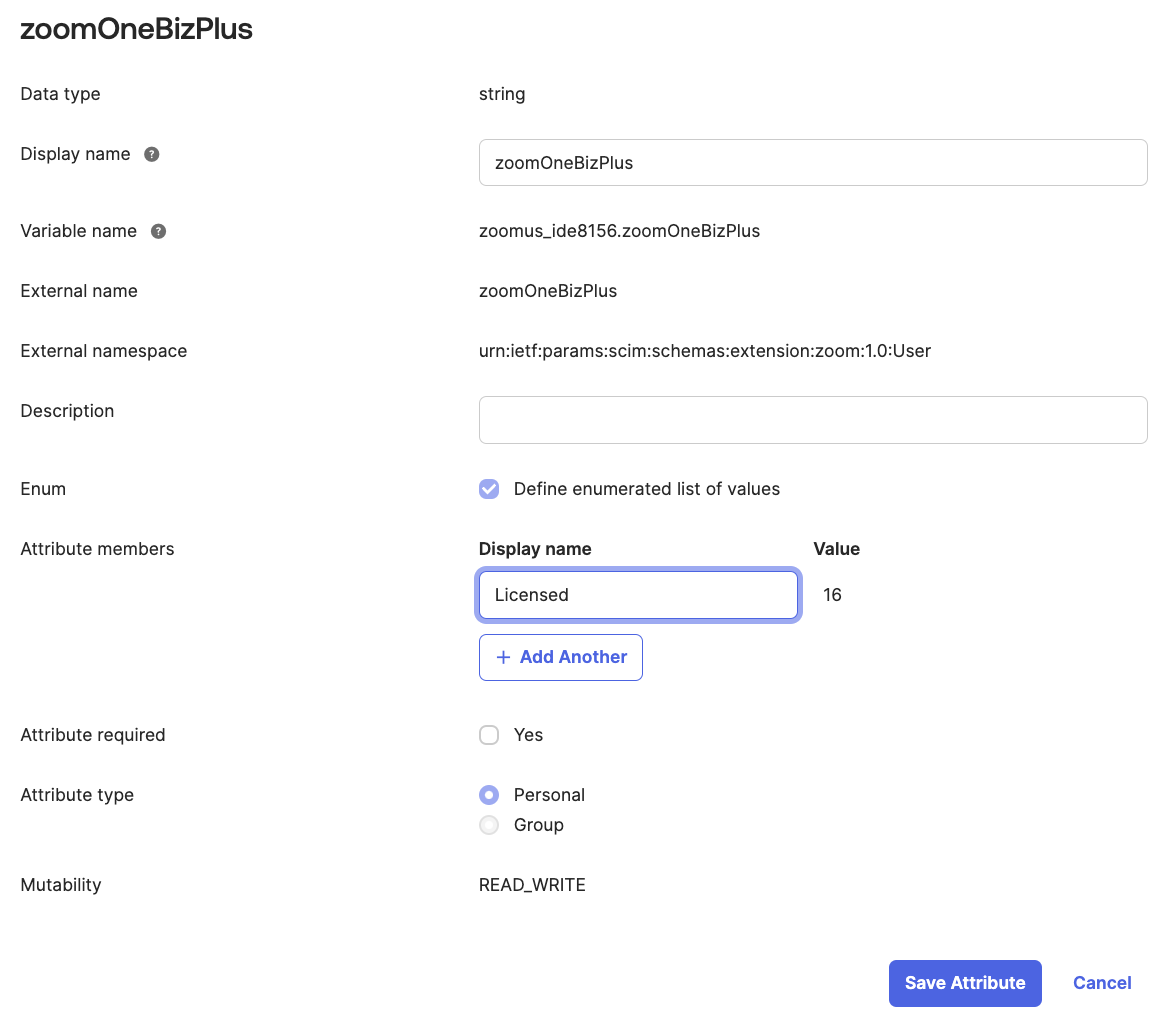This screenshot has width=1164, height=1021.
Task: Click the Display name help icon
Action: pos(151,154)
